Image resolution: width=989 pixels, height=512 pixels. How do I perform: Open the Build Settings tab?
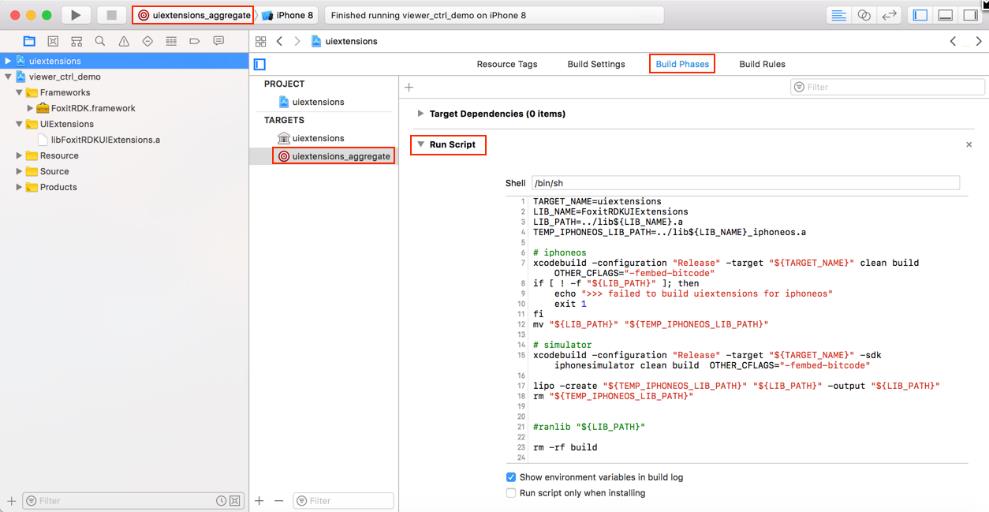pos(596,64)
